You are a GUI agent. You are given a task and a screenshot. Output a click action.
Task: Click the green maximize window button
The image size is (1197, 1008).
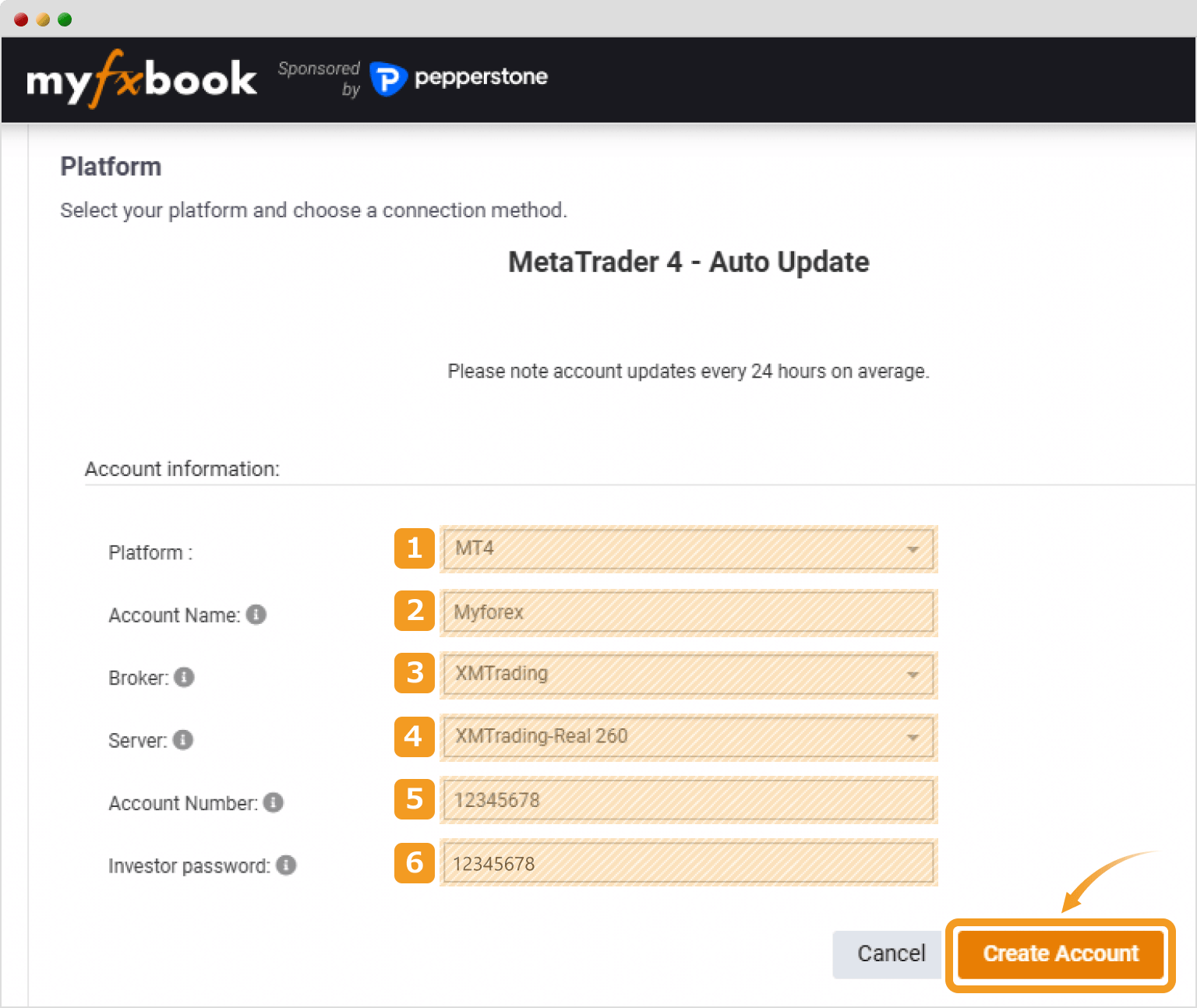(65, 19)
